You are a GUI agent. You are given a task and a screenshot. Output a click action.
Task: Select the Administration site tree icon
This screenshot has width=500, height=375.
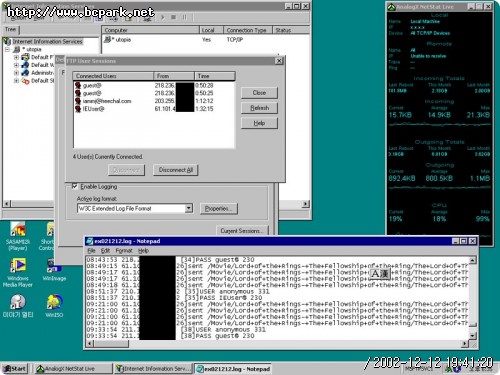coord(25,73)
